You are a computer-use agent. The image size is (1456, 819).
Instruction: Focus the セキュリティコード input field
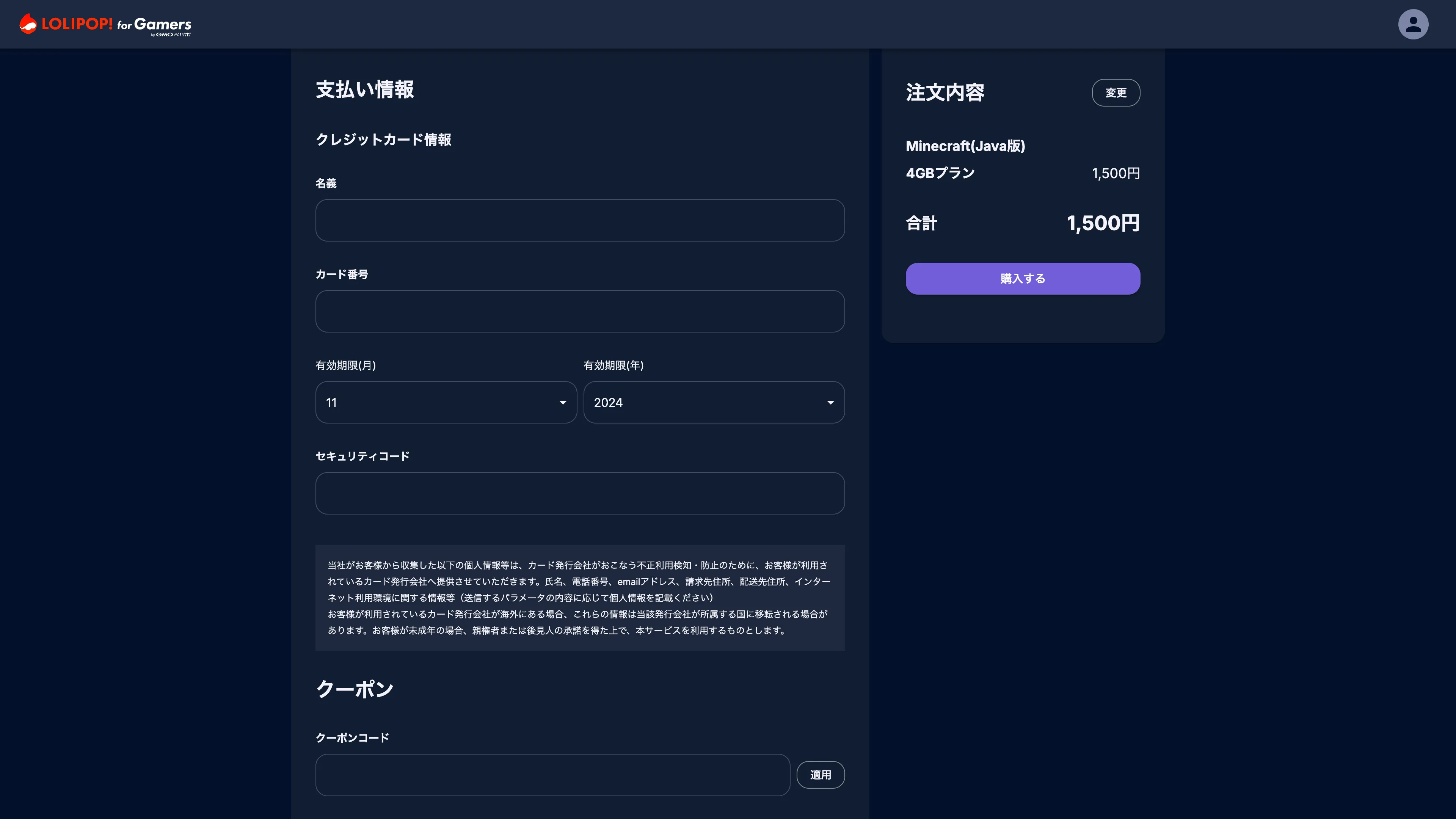click(x=580, y=493)
